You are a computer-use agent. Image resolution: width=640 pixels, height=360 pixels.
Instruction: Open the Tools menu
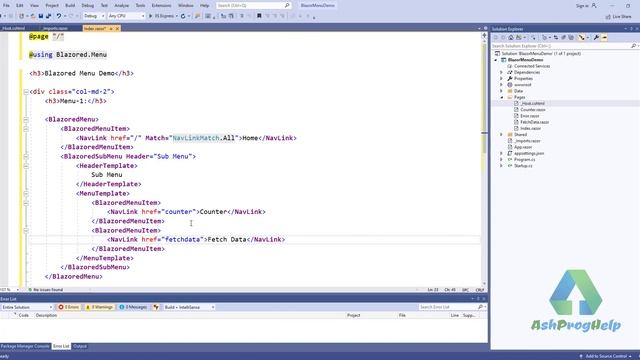(140, 6)
